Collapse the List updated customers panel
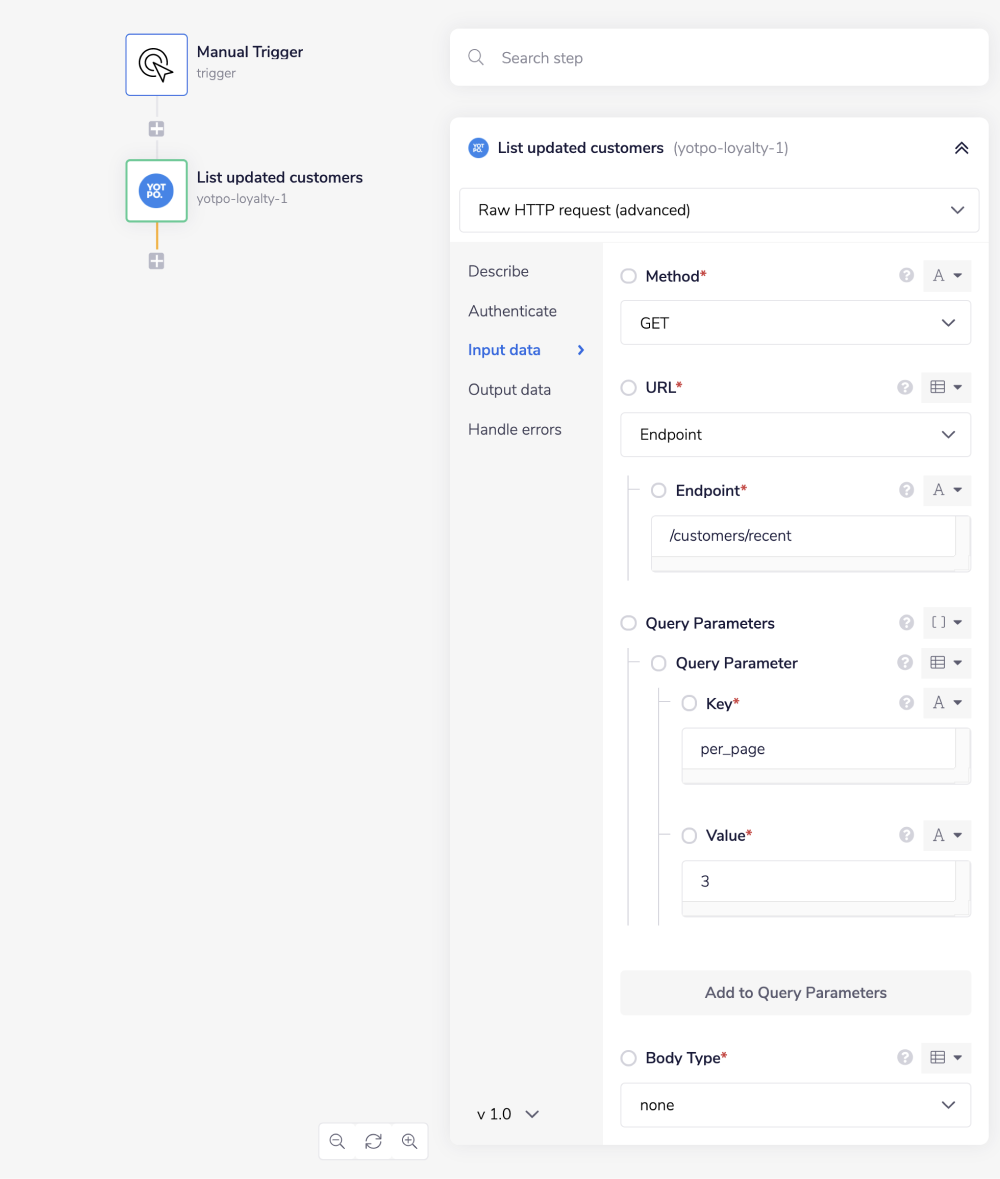This screenshot has height=1179, width=1000. tap(961, 148)
